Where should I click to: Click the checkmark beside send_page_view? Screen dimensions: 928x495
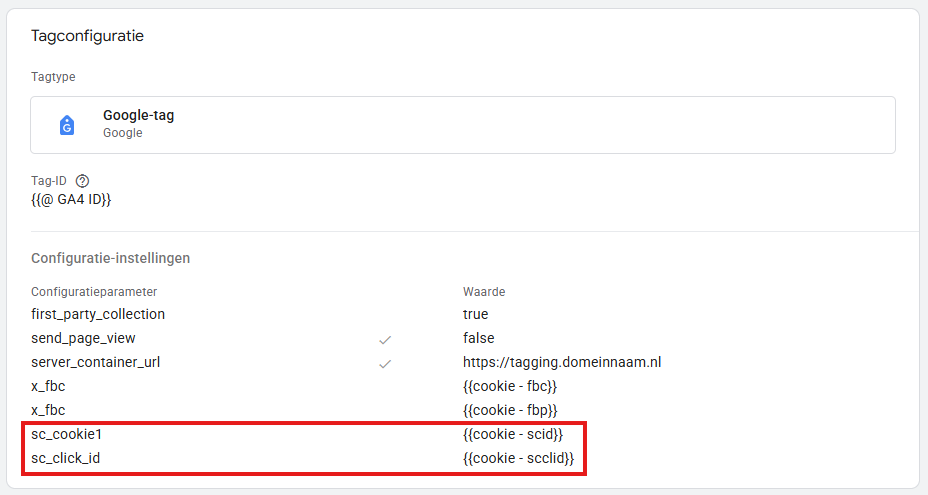click(x=385, y=339)
